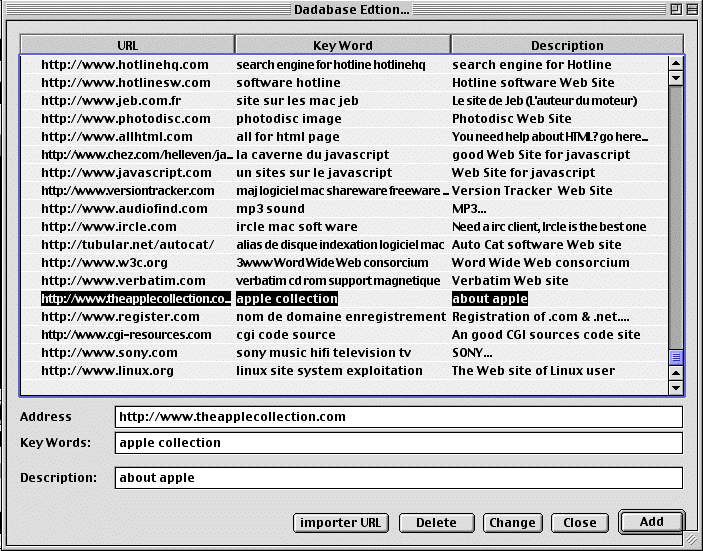This screenshot has height=551, width=703.
Task: Click the importer URL button
Action: tap(341, 523)
